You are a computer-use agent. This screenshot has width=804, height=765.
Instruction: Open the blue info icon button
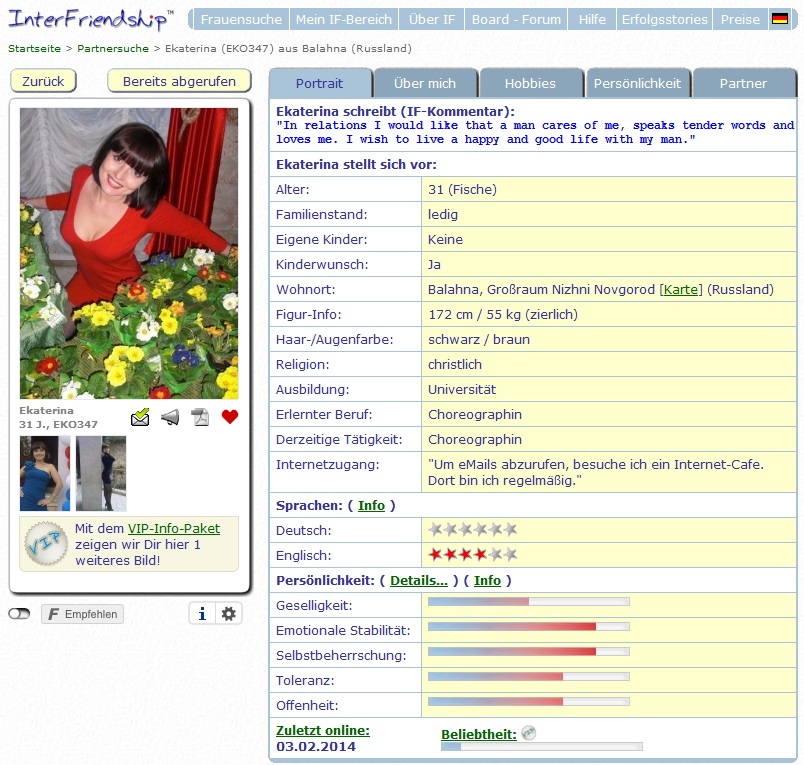[x=202, y=614]
